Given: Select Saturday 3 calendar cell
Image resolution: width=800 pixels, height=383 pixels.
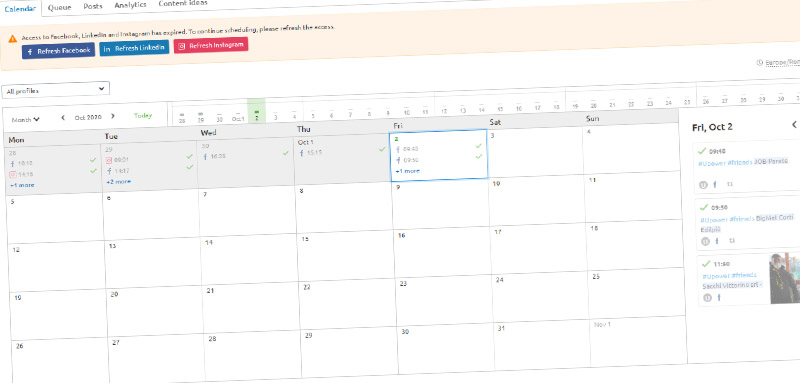Looking at the screenshot, I should 536,153.
